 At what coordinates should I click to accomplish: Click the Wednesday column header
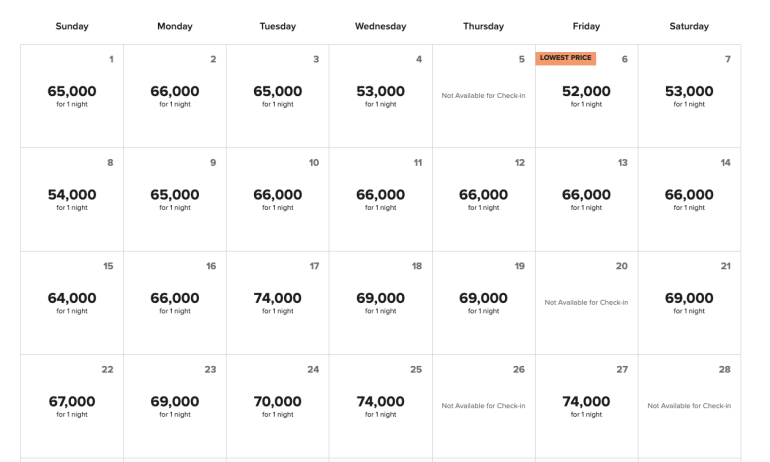pos(380,26)
